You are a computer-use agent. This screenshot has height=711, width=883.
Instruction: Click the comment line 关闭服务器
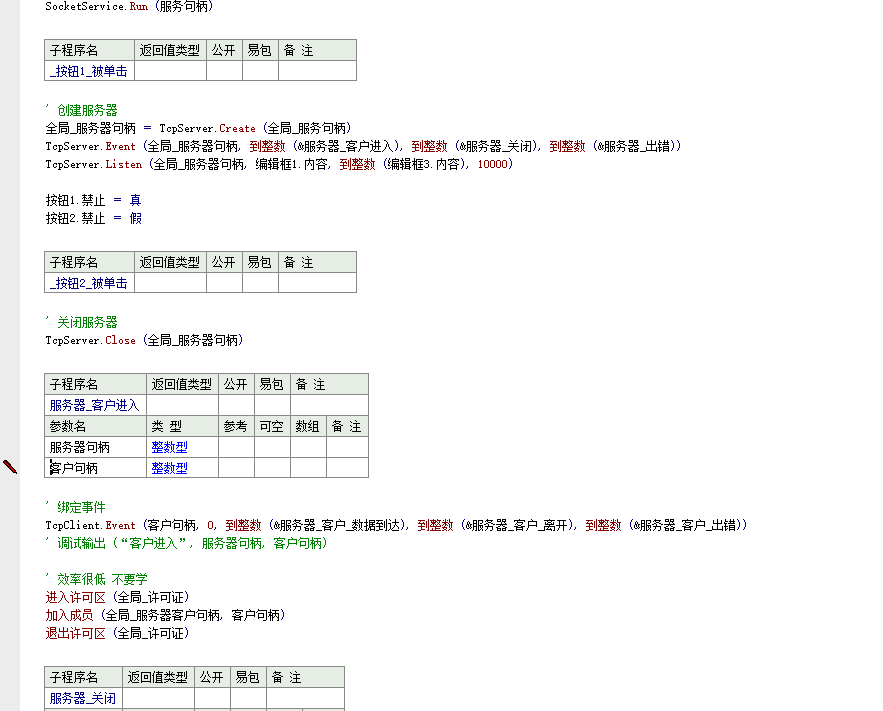coord(82,323)
